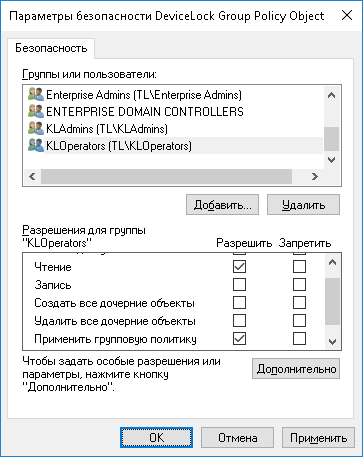Open Дополнительно advanced settings
Image resolution: width=363 pixels, height=457 pixels.
point(296,369)
